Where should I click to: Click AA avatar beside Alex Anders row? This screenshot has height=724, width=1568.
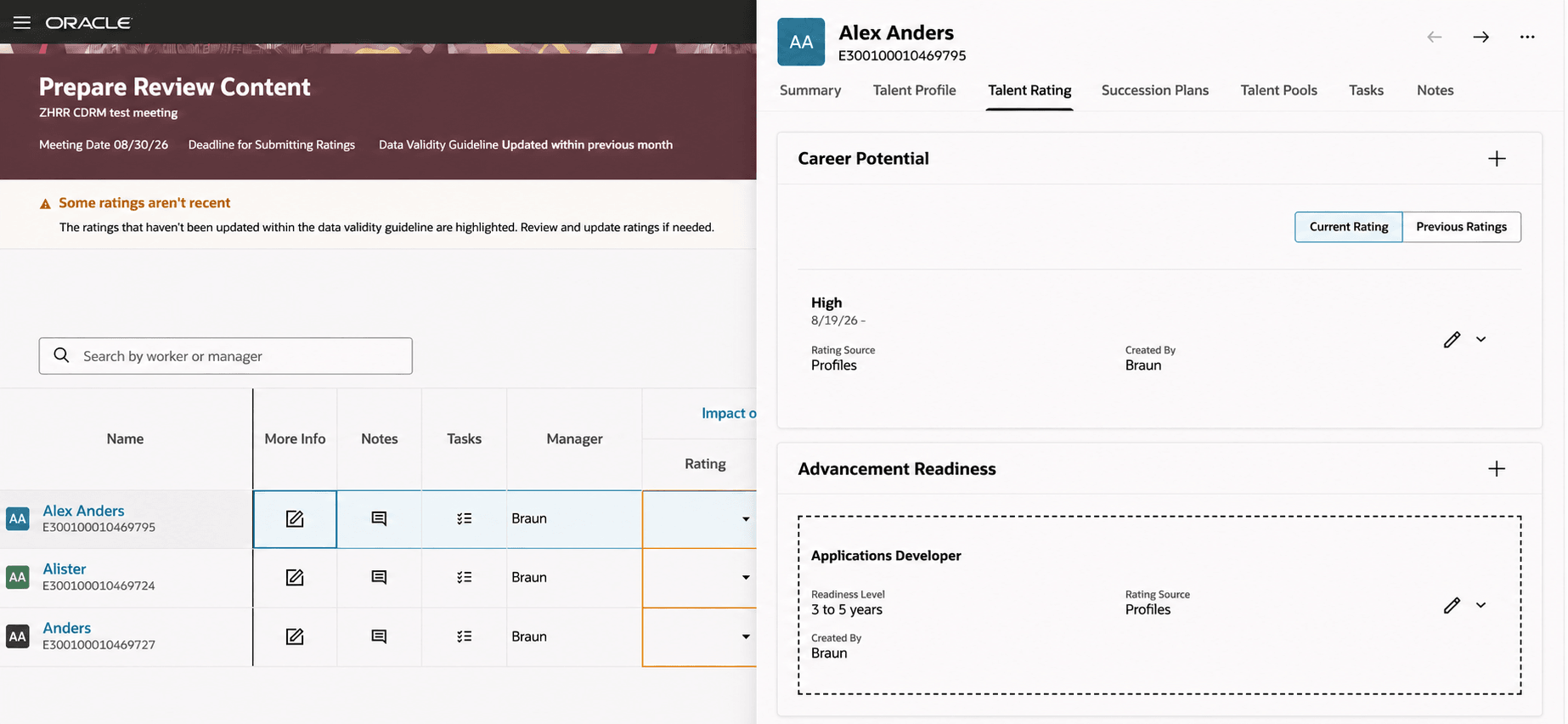(18, 518)
